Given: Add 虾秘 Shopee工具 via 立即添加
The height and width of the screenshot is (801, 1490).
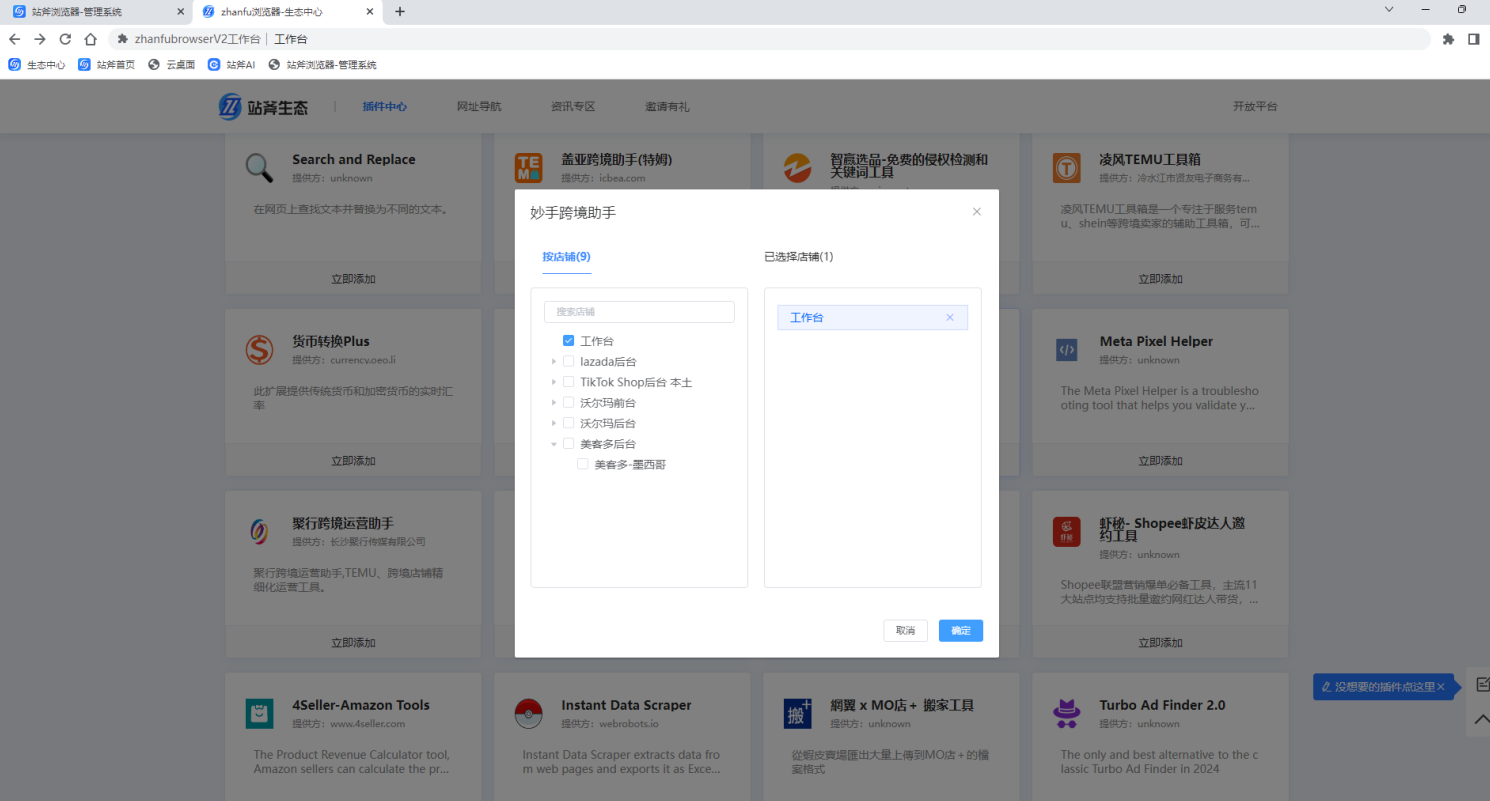Looking at the screenshot, I should (x=1160, y=643).
